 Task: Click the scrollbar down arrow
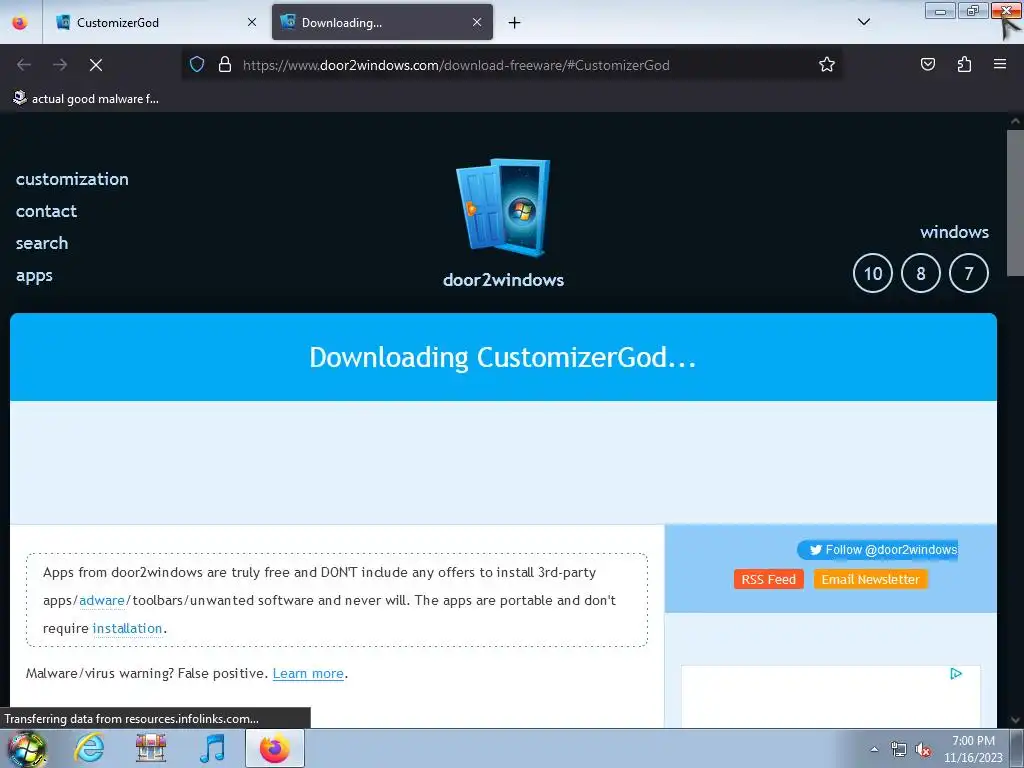pyautogui.click(x=1016, y=720)
